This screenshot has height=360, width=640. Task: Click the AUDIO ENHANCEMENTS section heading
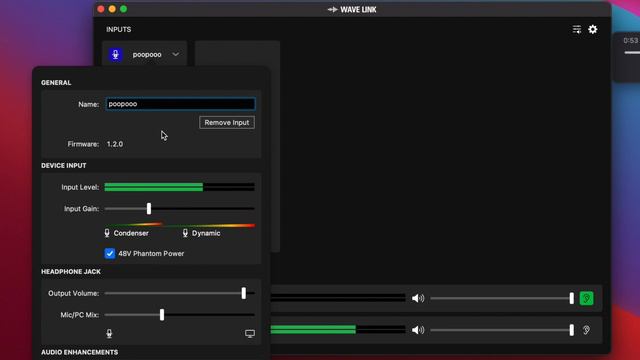point(80,352)
